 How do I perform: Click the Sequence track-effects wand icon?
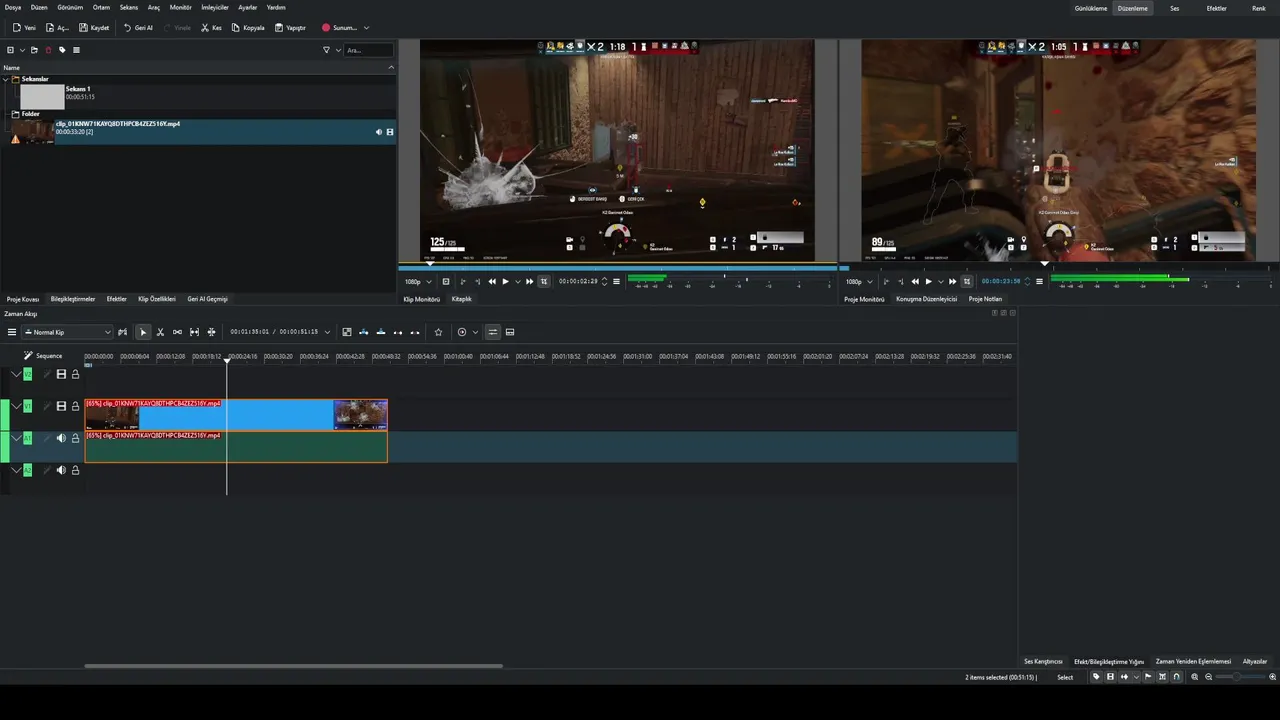click(x=29, y=355)
